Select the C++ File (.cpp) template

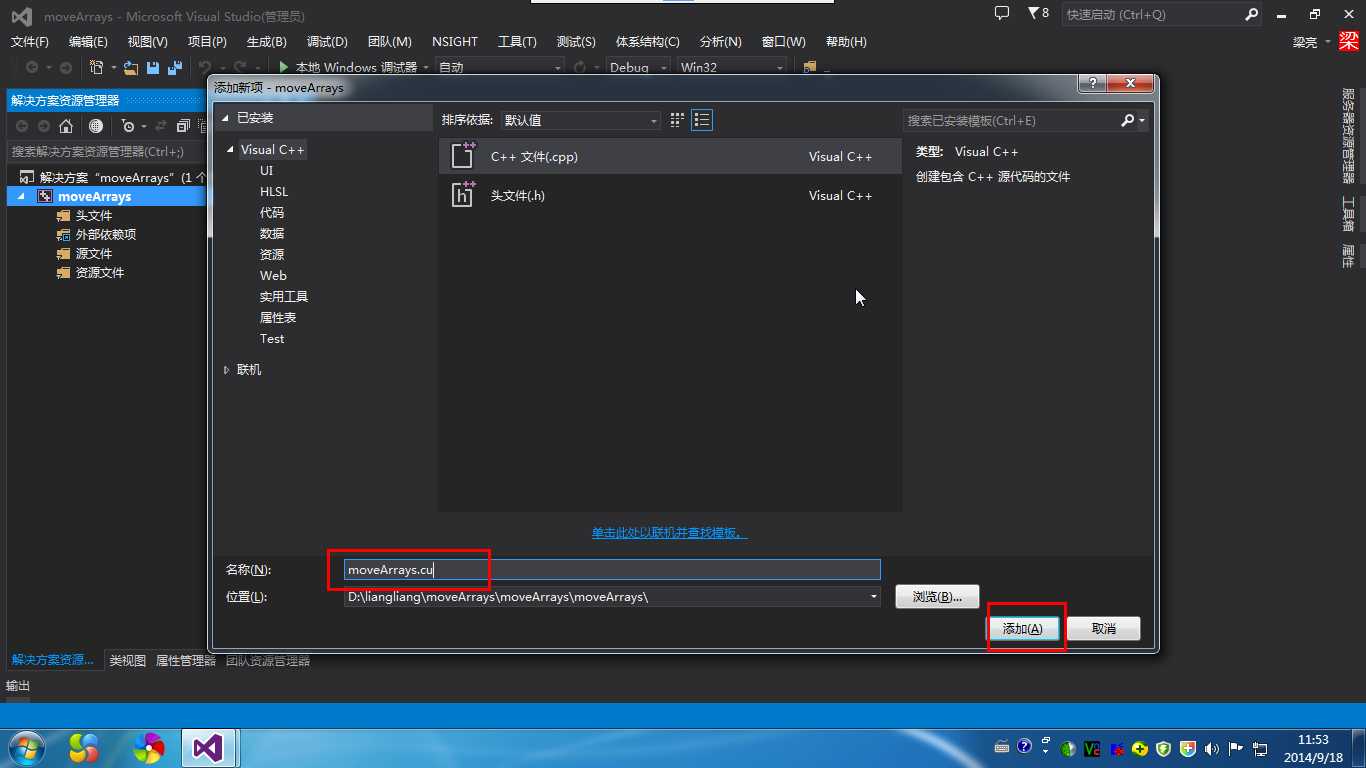point(670,157)
